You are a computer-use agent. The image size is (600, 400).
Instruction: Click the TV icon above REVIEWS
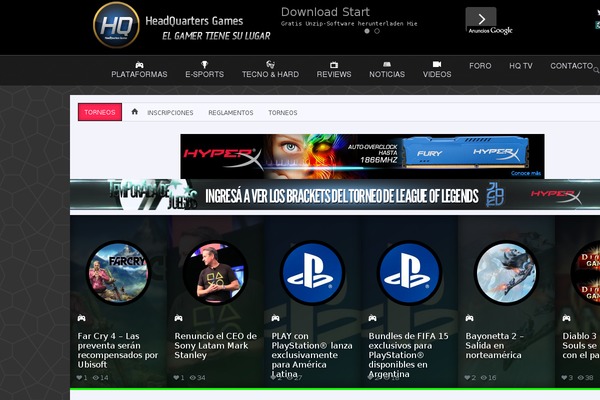pyautogui.click(x=334, y=65)
